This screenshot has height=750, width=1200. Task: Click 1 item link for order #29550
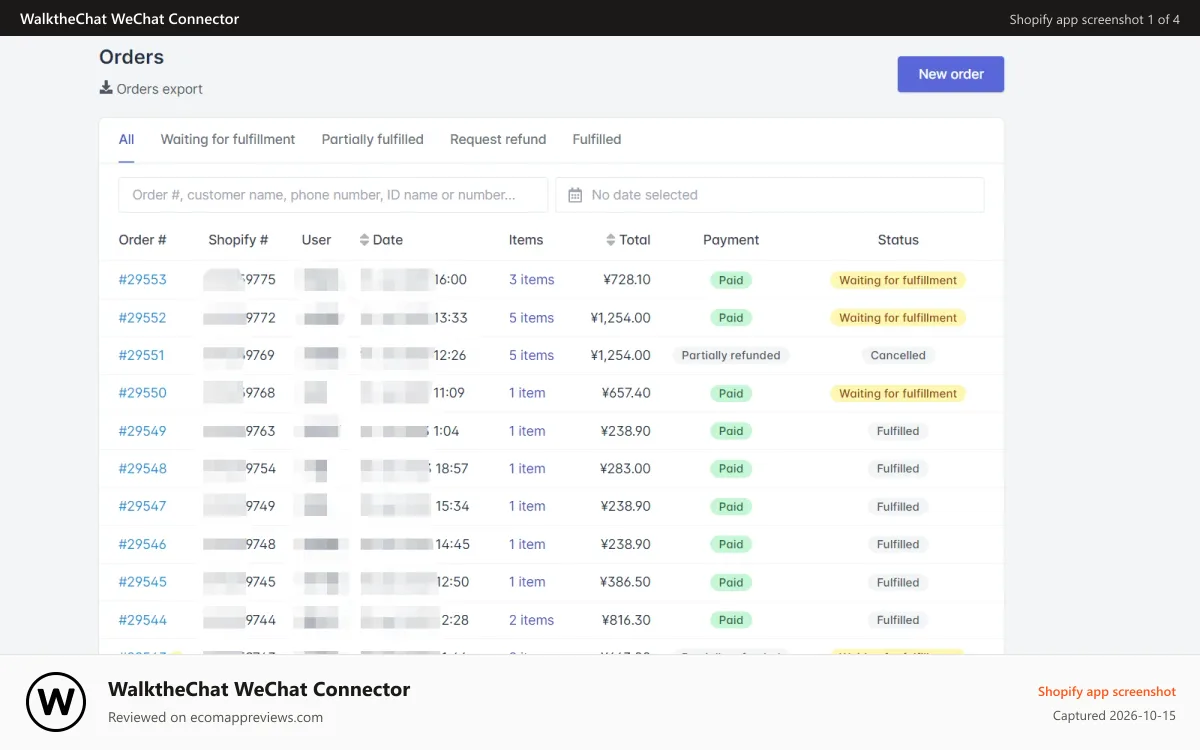[x=527, y=393]
